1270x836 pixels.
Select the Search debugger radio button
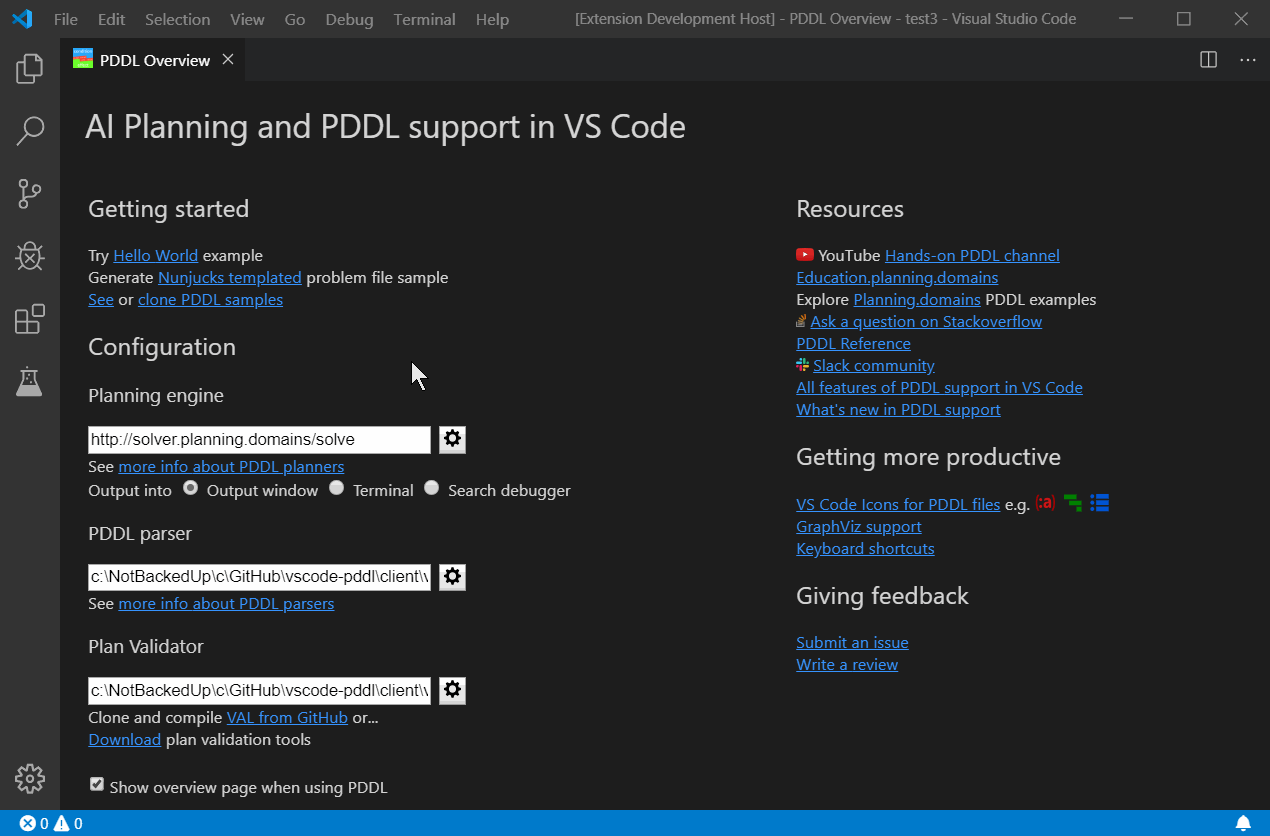431,488
